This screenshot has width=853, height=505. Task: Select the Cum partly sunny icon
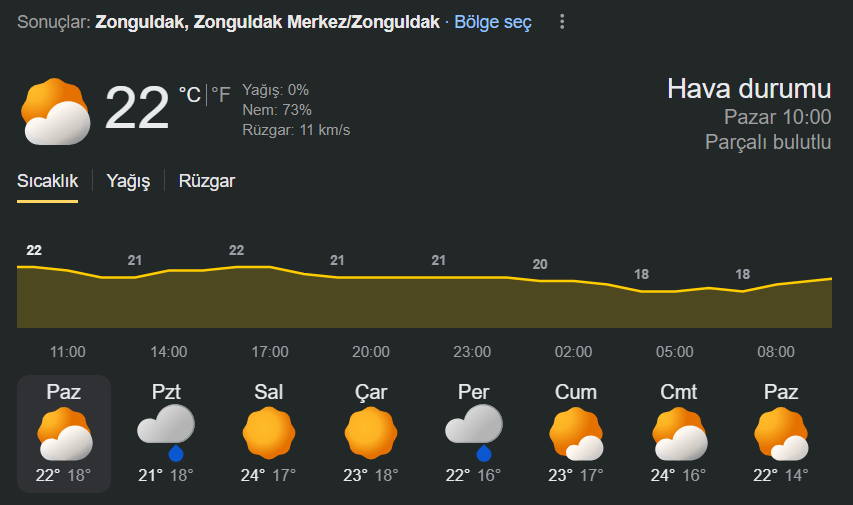(x=576, y=434)
